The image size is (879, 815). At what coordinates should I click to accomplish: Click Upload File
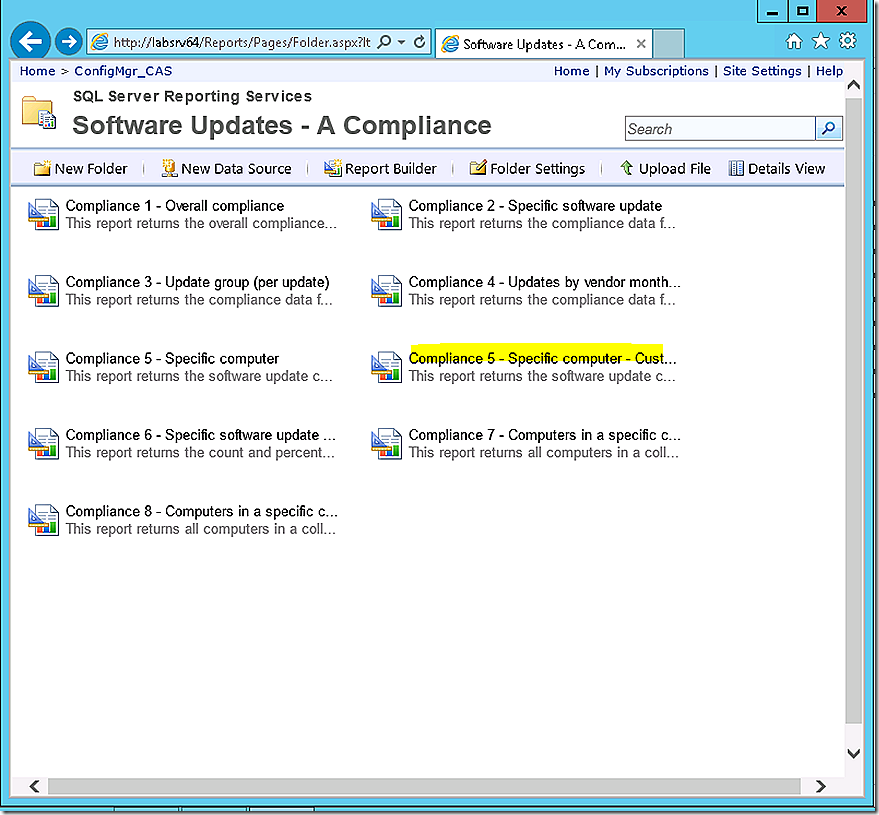click(665, 169)
